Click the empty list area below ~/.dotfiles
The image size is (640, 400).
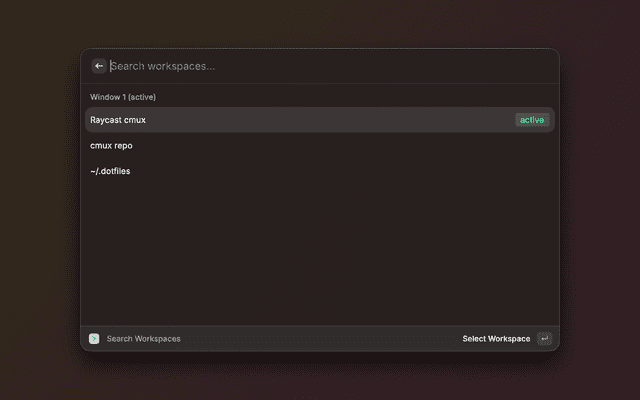[320, 250]
